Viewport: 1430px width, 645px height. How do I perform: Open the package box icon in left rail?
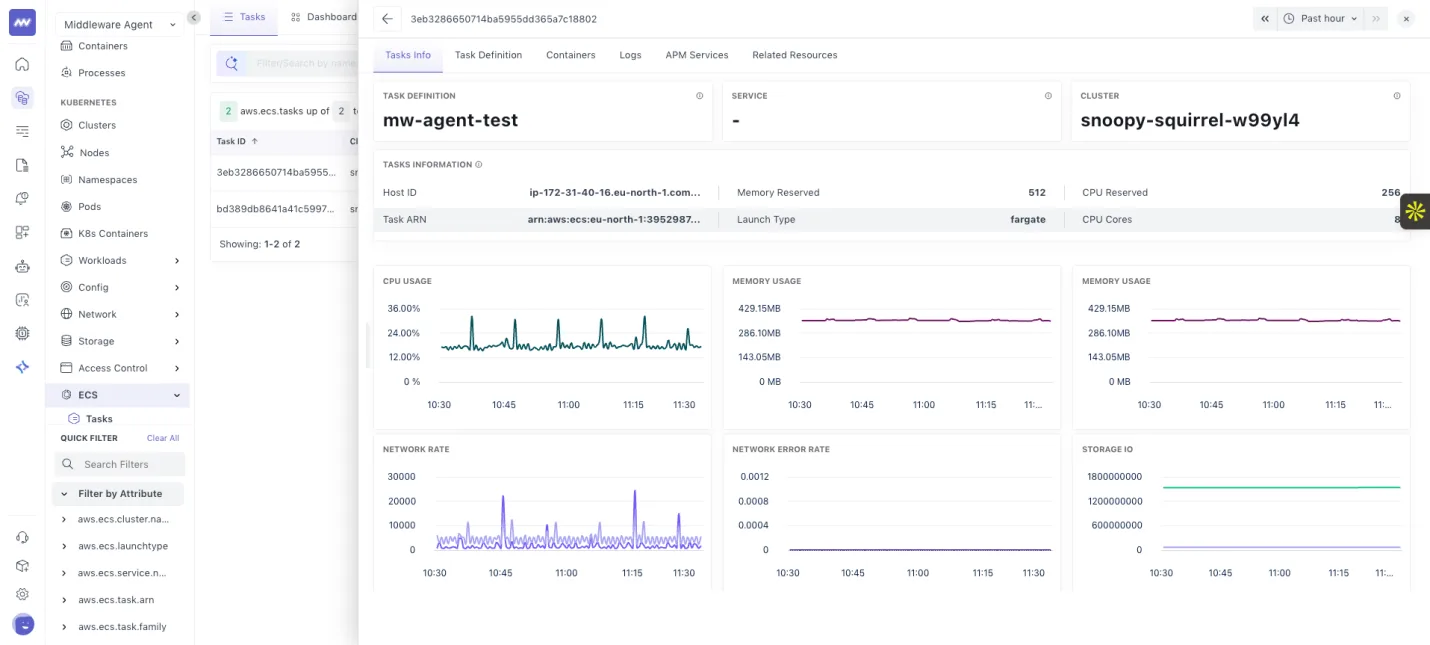click(22, 565)
